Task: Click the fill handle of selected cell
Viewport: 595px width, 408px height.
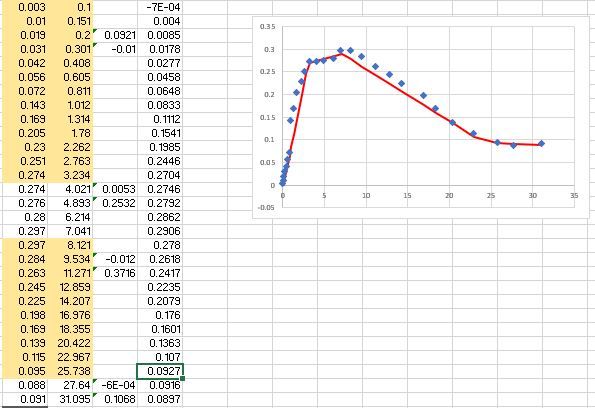Action: point(183,378)
